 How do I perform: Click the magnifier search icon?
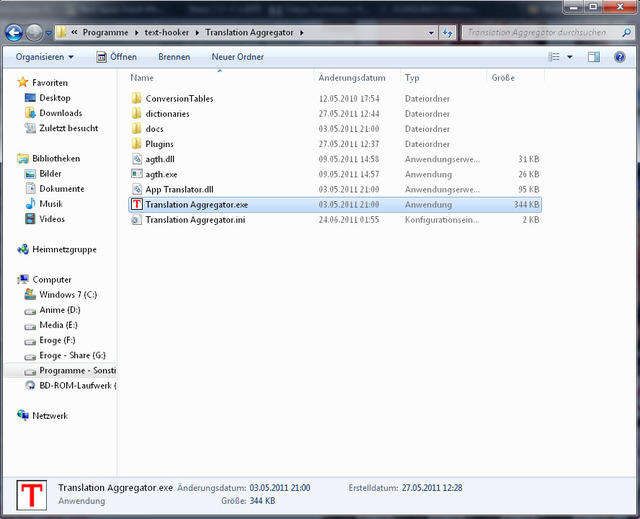[x=627, y=33]
